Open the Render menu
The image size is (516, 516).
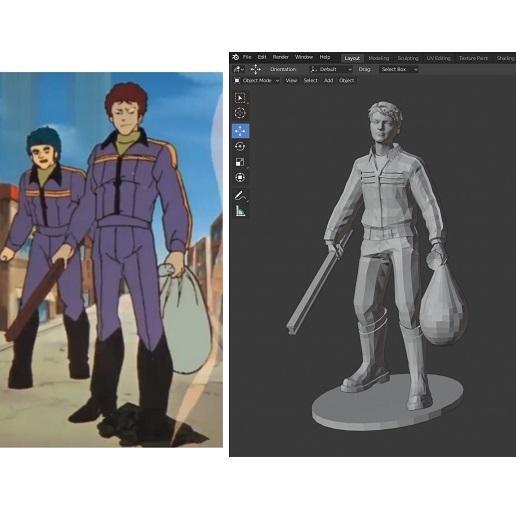(281, 57)
